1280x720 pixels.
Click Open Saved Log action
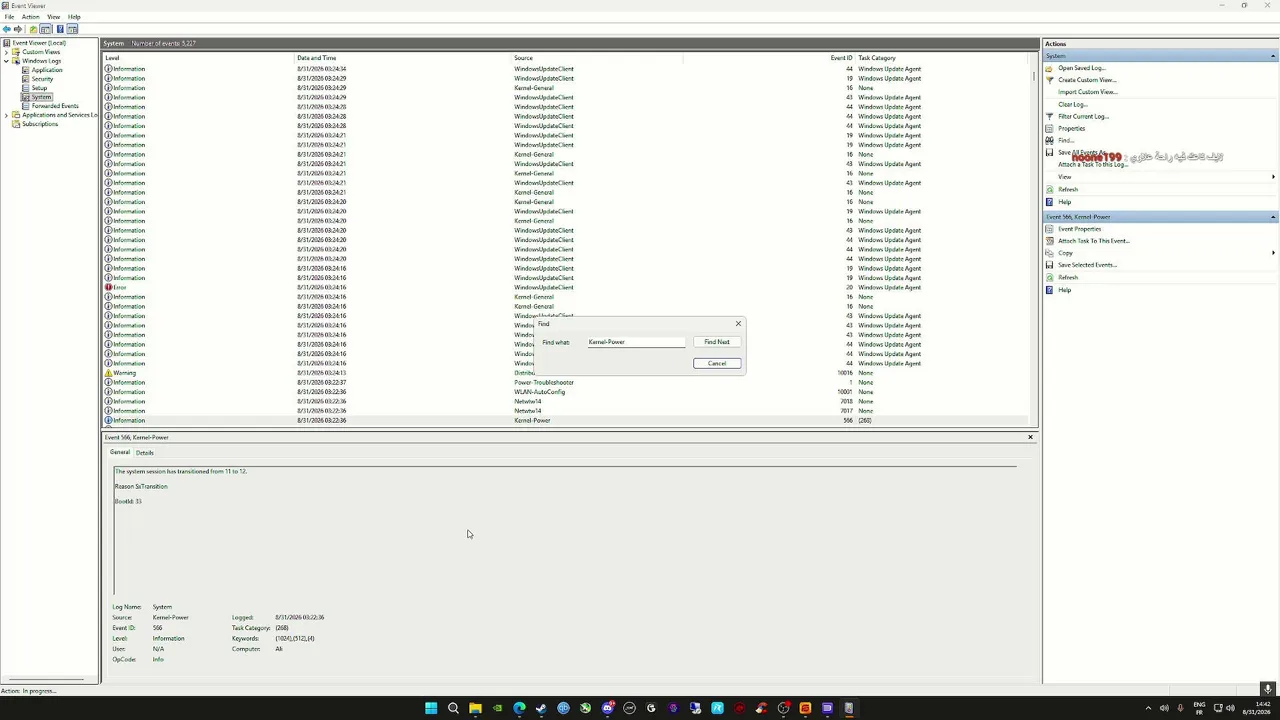click(x=1081, y=68)
